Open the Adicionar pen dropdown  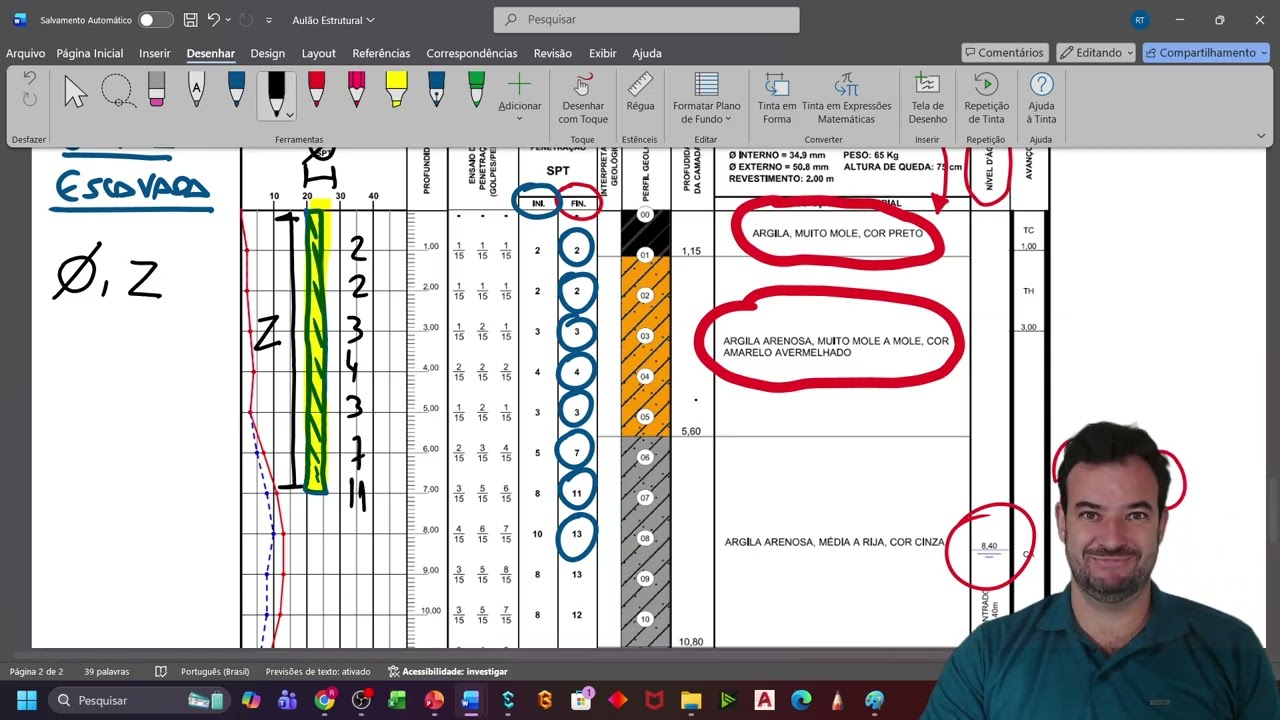pyautogui.click(x=520, y=97)
